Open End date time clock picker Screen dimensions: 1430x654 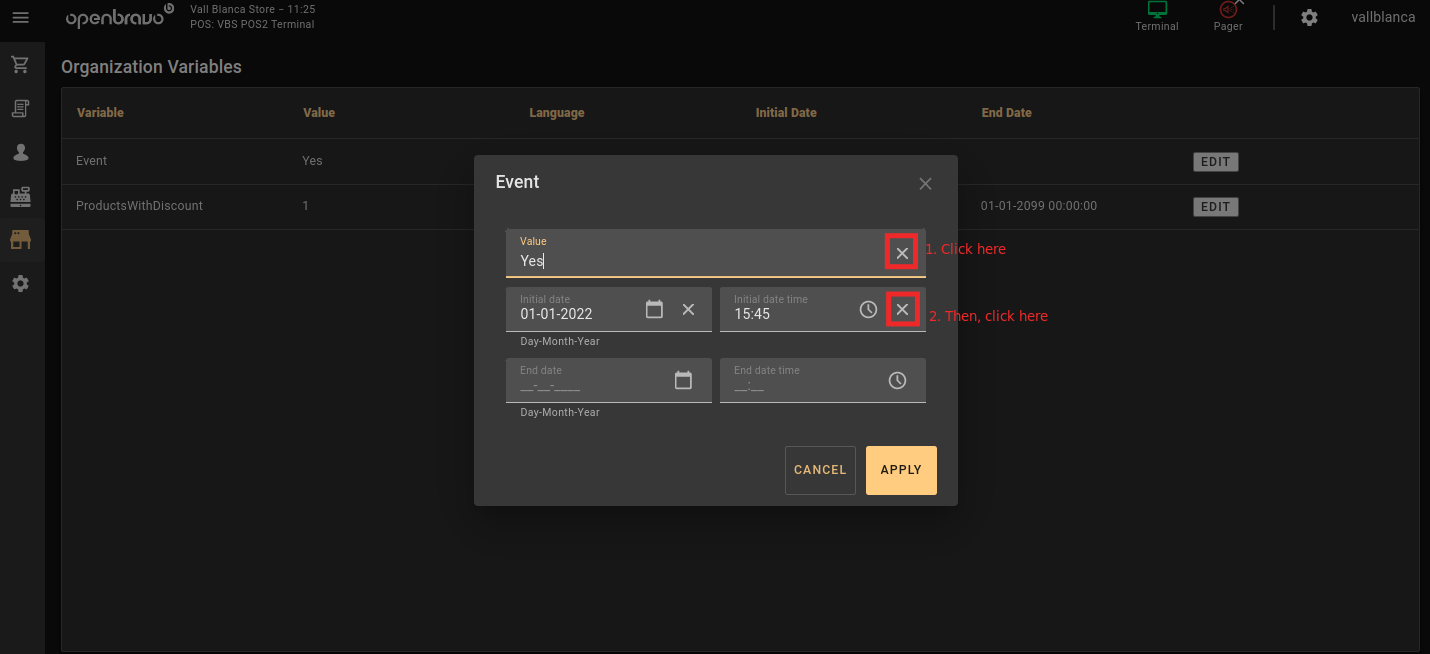pos(897,380)
